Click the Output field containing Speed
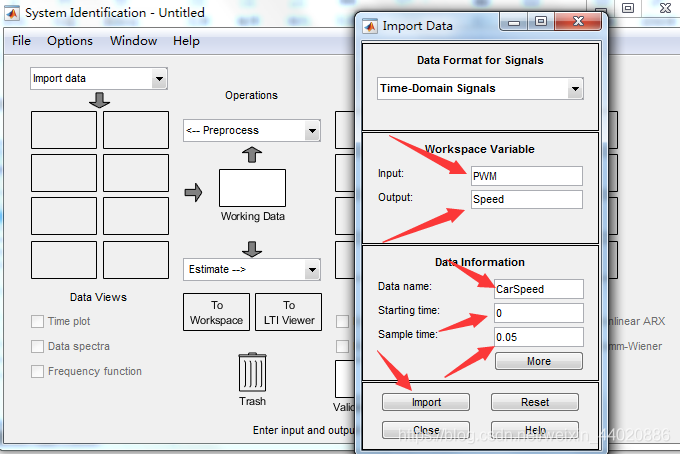Viewport: 680px width, 454px height. [527, 199]
